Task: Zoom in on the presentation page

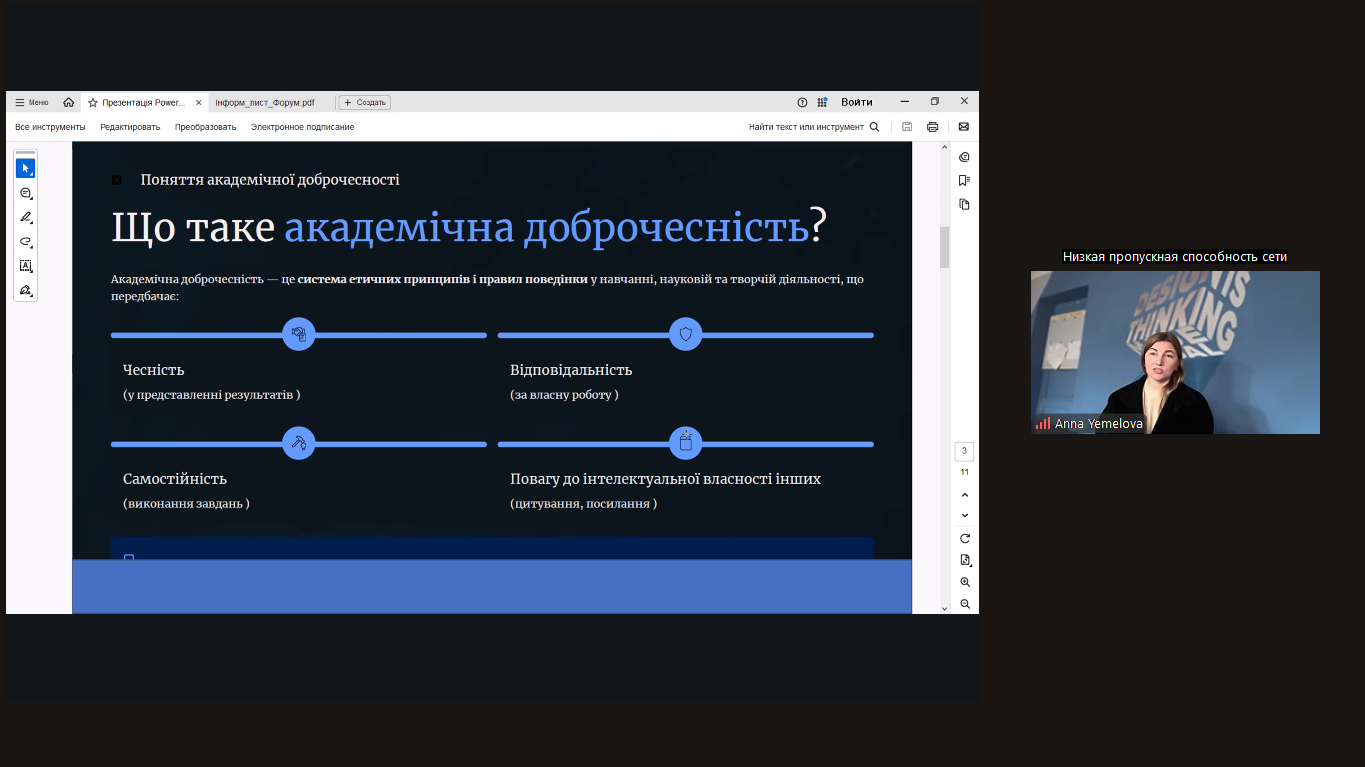Action: 963,581
